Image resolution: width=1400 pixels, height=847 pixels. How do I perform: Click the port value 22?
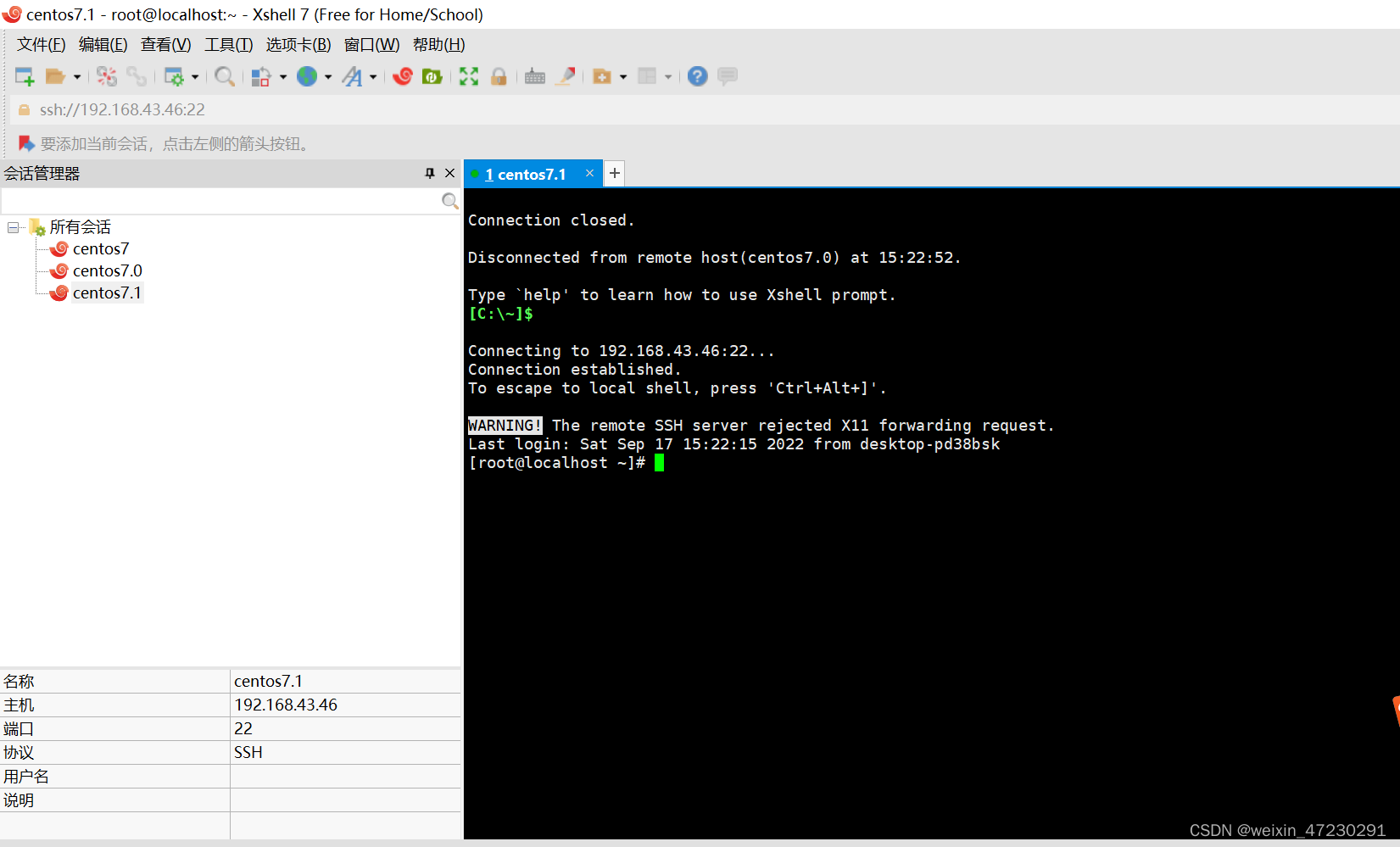point(243,728)
